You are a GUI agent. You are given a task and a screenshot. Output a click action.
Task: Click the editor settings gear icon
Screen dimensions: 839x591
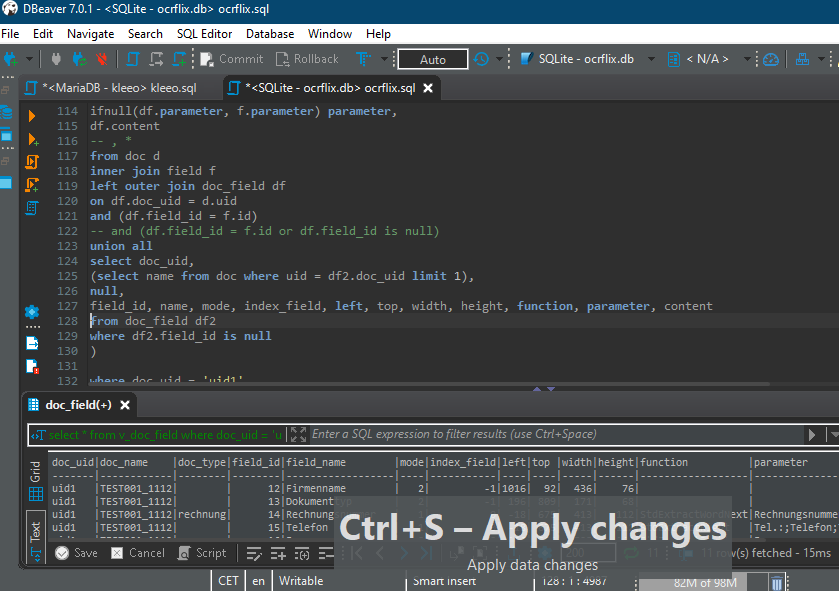pyautogui.click(x=32, y=312)
